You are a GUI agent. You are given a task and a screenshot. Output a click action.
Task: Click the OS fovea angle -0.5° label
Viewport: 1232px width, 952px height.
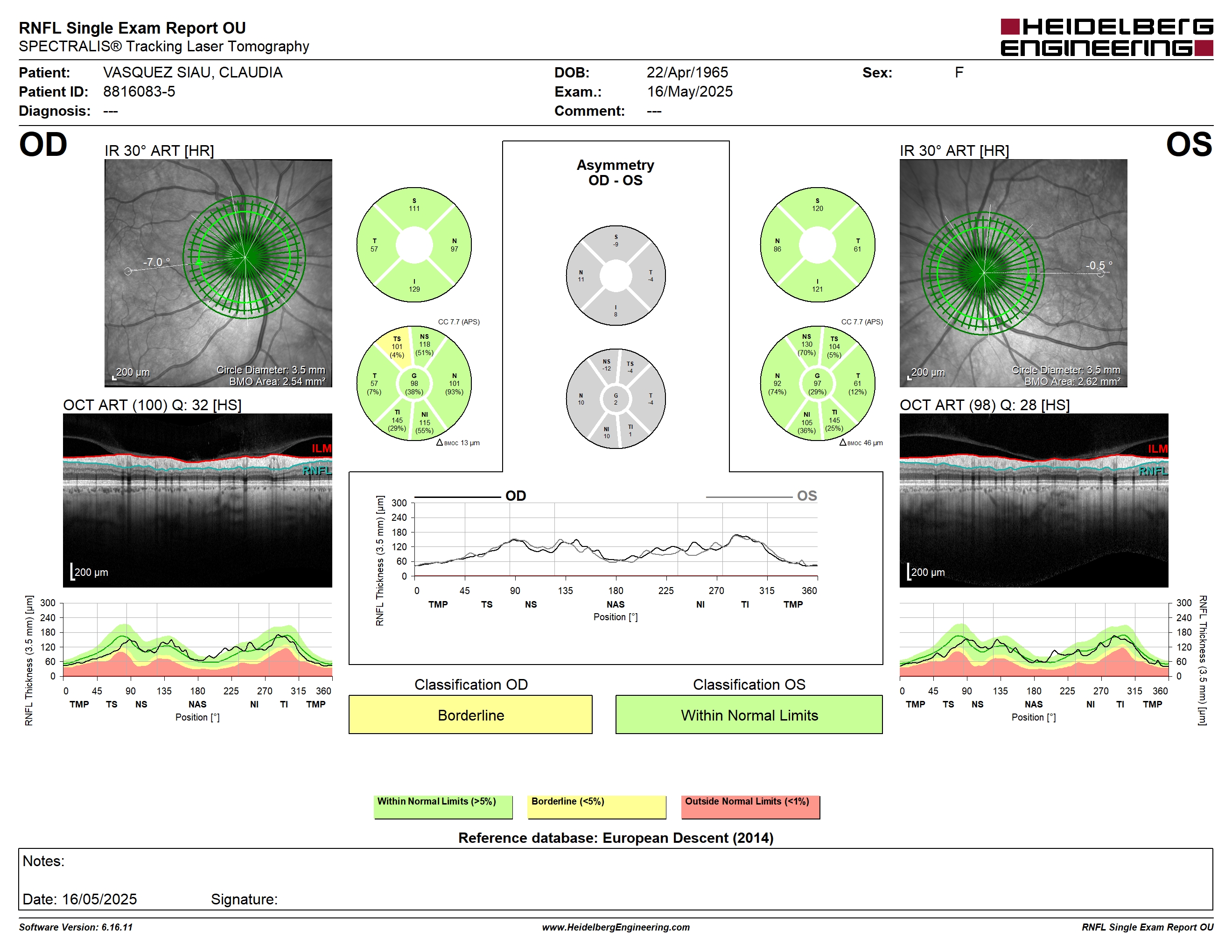tap(1099, 265)
